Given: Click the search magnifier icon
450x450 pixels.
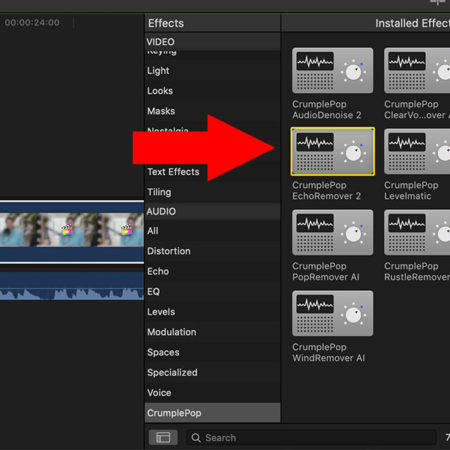Looking at the screenshot, I should coord(196,438).
